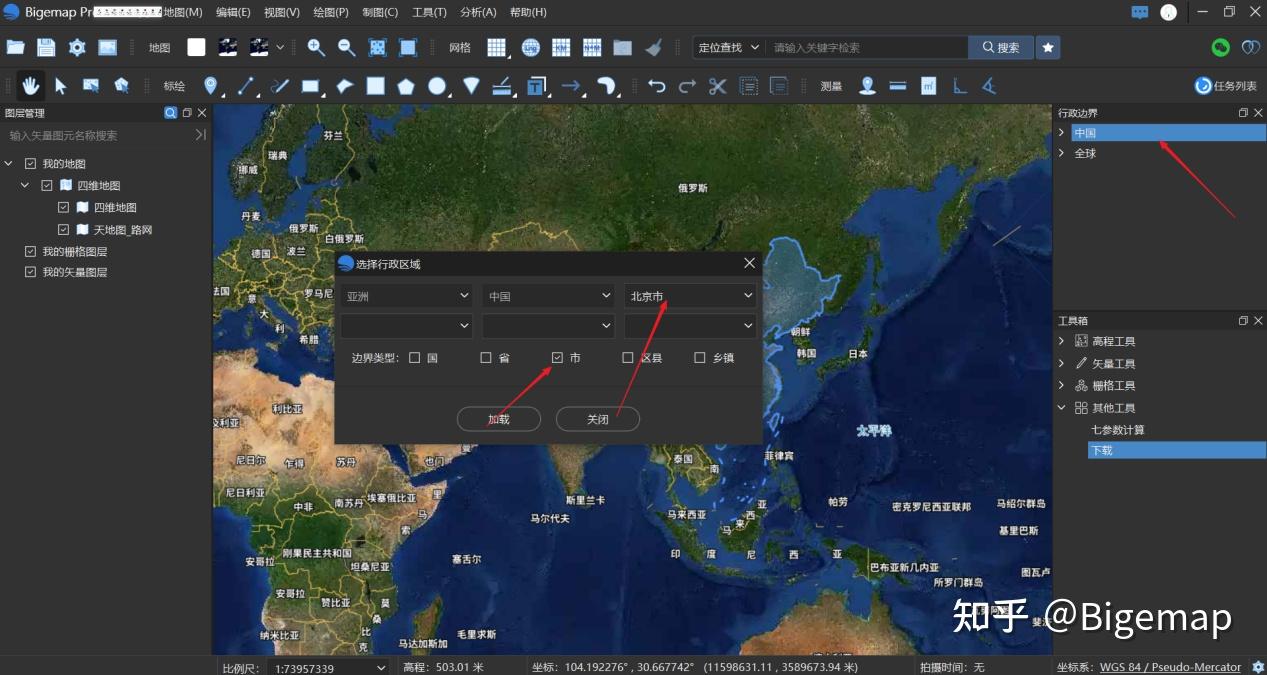This screenshot has height=675, width=1267.
Task: Select the straight line drawing tool
Action: point(246,86)
